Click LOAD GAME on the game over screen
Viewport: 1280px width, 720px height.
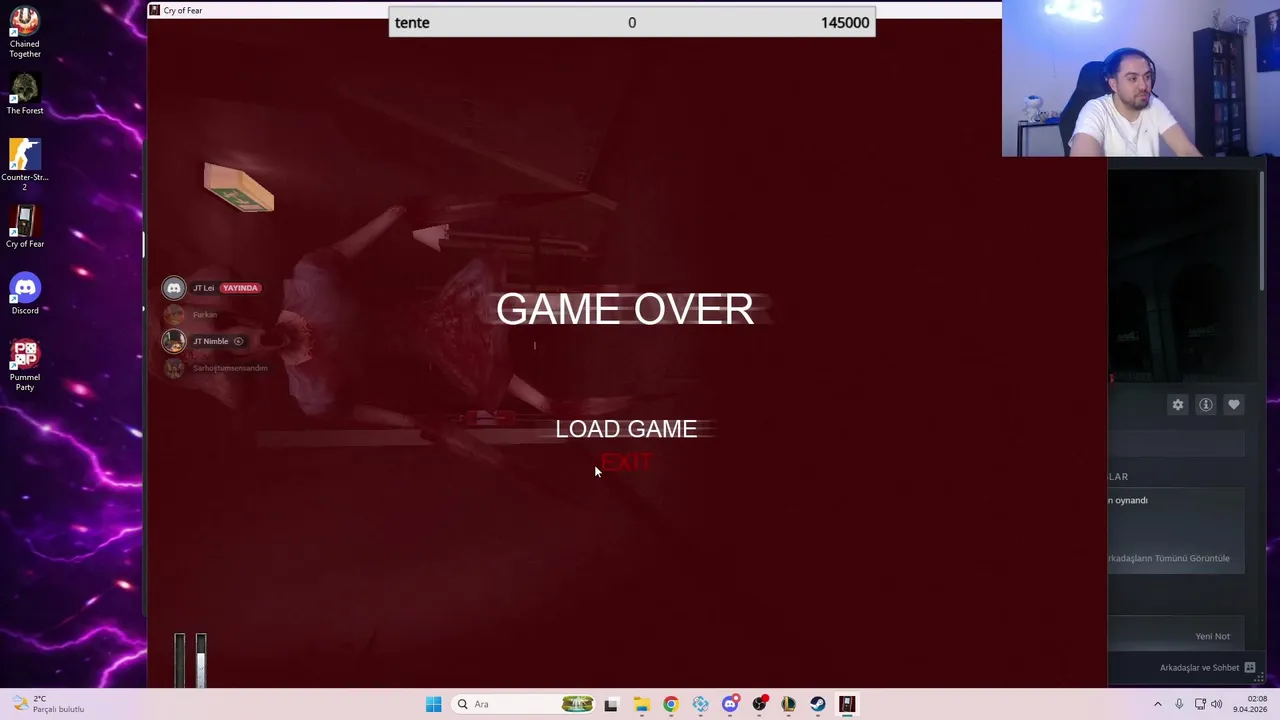[x=626, y=429]
